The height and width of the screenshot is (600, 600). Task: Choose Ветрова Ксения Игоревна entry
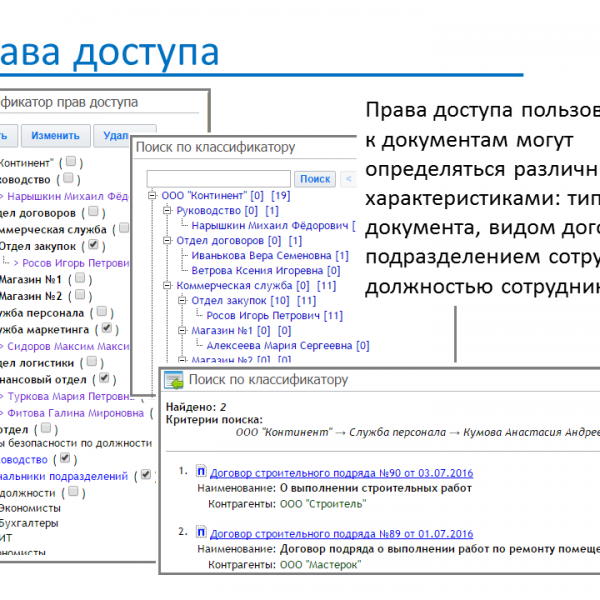pos(258,270)
